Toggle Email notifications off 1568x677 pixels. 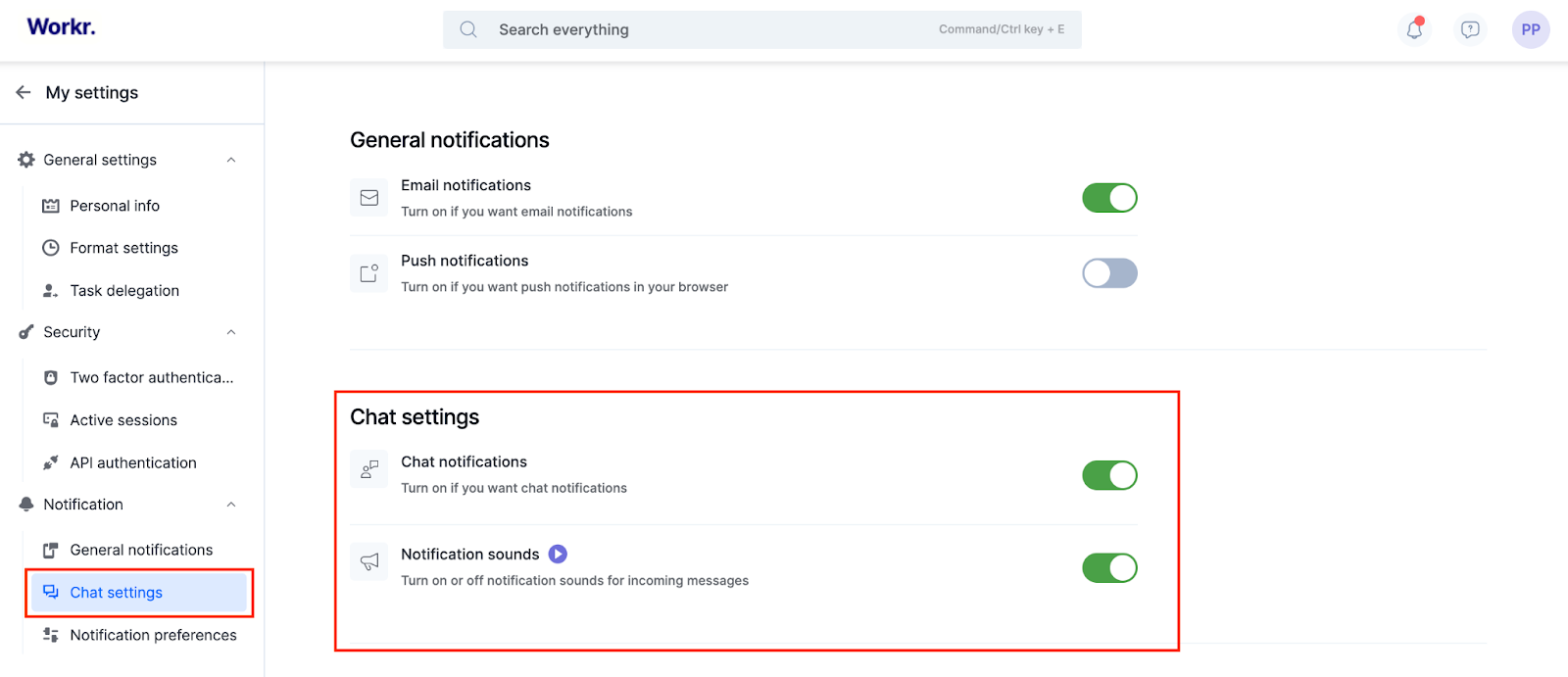1109,198
